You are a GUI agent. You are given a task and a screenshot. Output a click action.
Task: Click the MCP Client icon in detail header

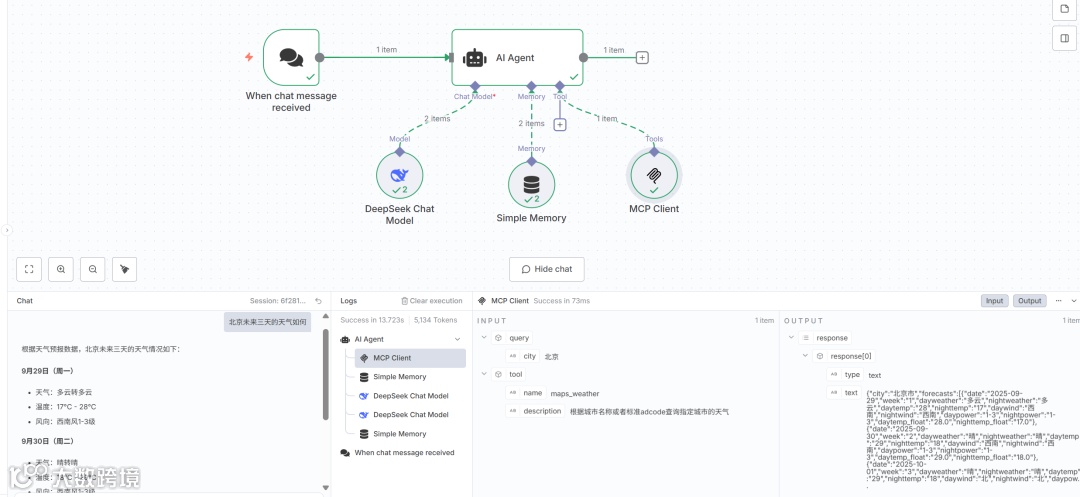coord(482,301)
